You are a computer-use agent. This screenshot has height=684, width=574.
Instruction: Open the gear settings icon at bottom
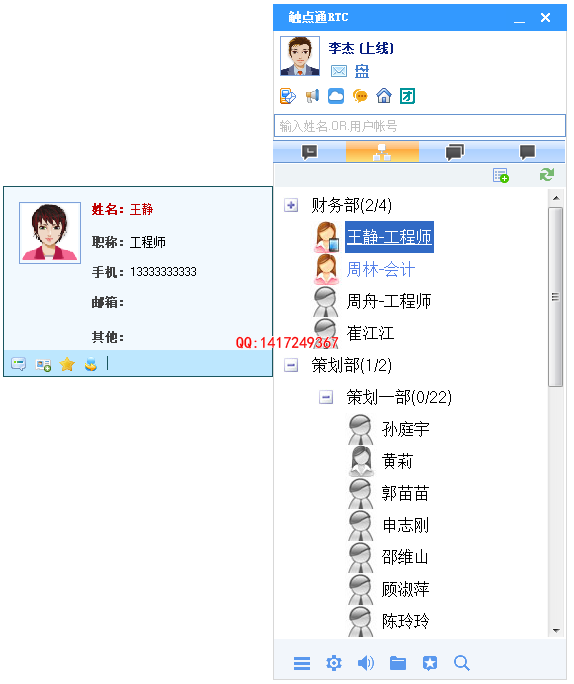(x=334, y=663)
